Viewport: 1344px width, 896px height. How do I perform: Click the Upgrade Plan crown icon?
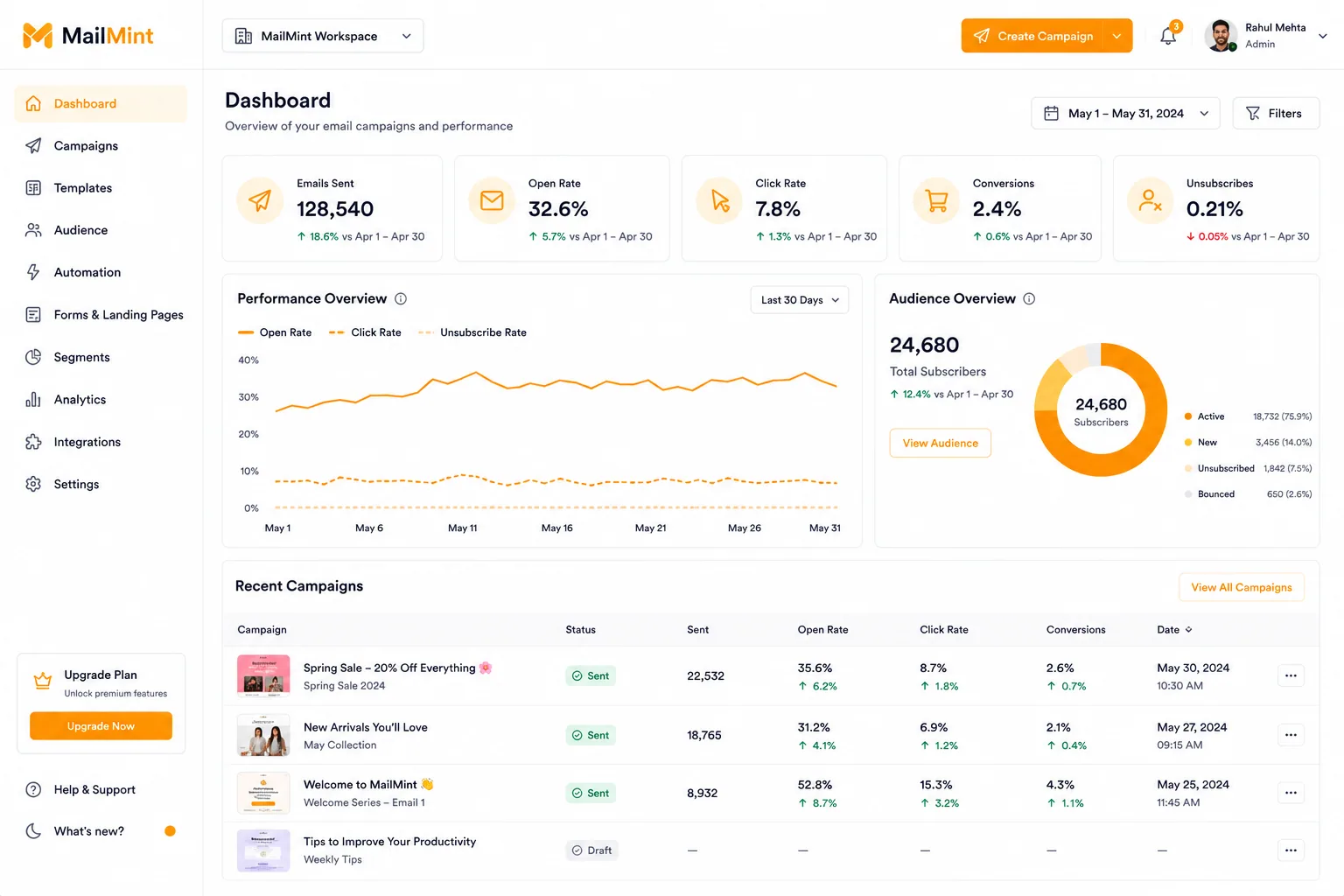[x=42, y=681]
